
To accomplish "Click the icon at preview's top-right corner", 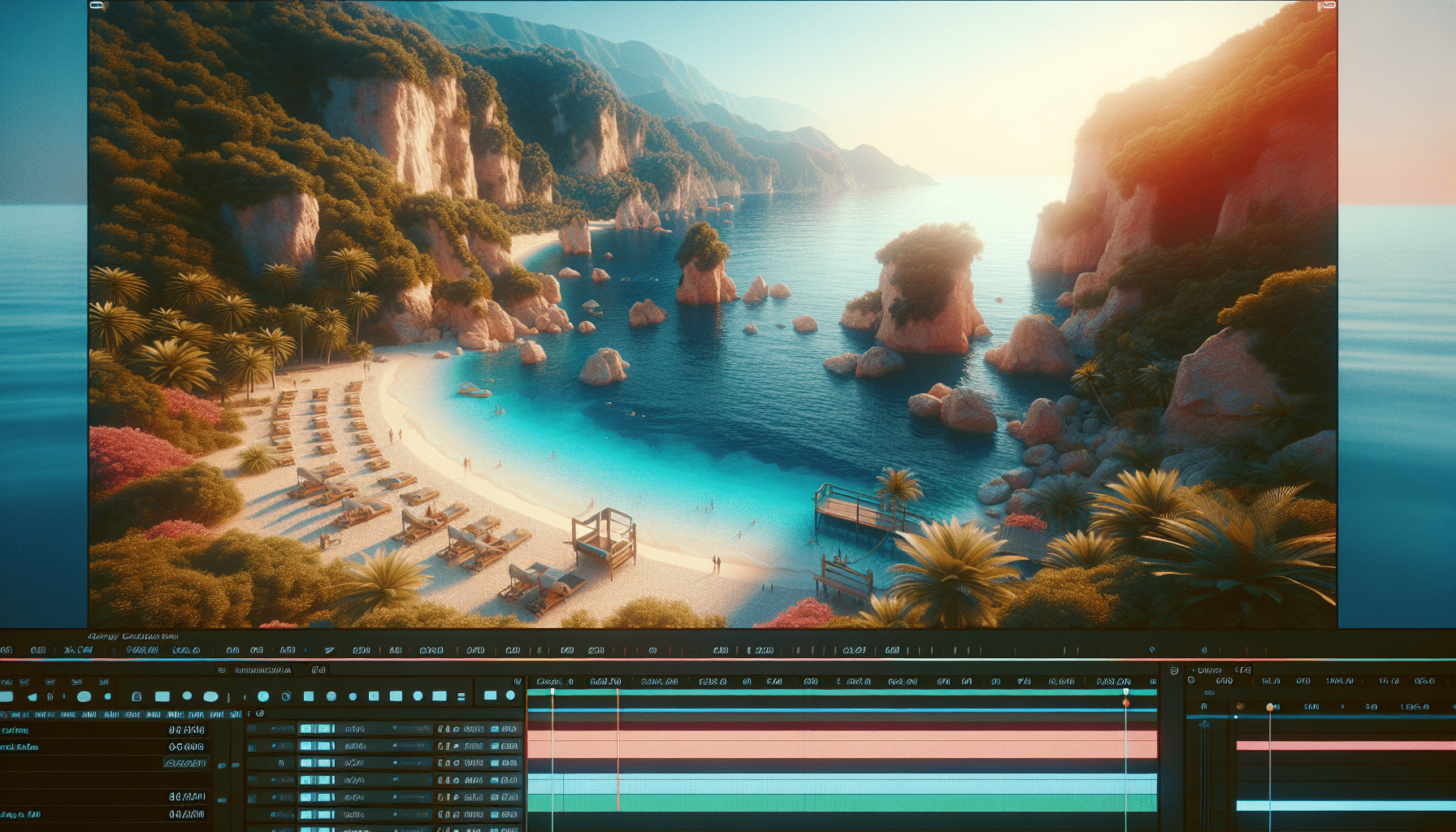I will [x=1327, y=6].
